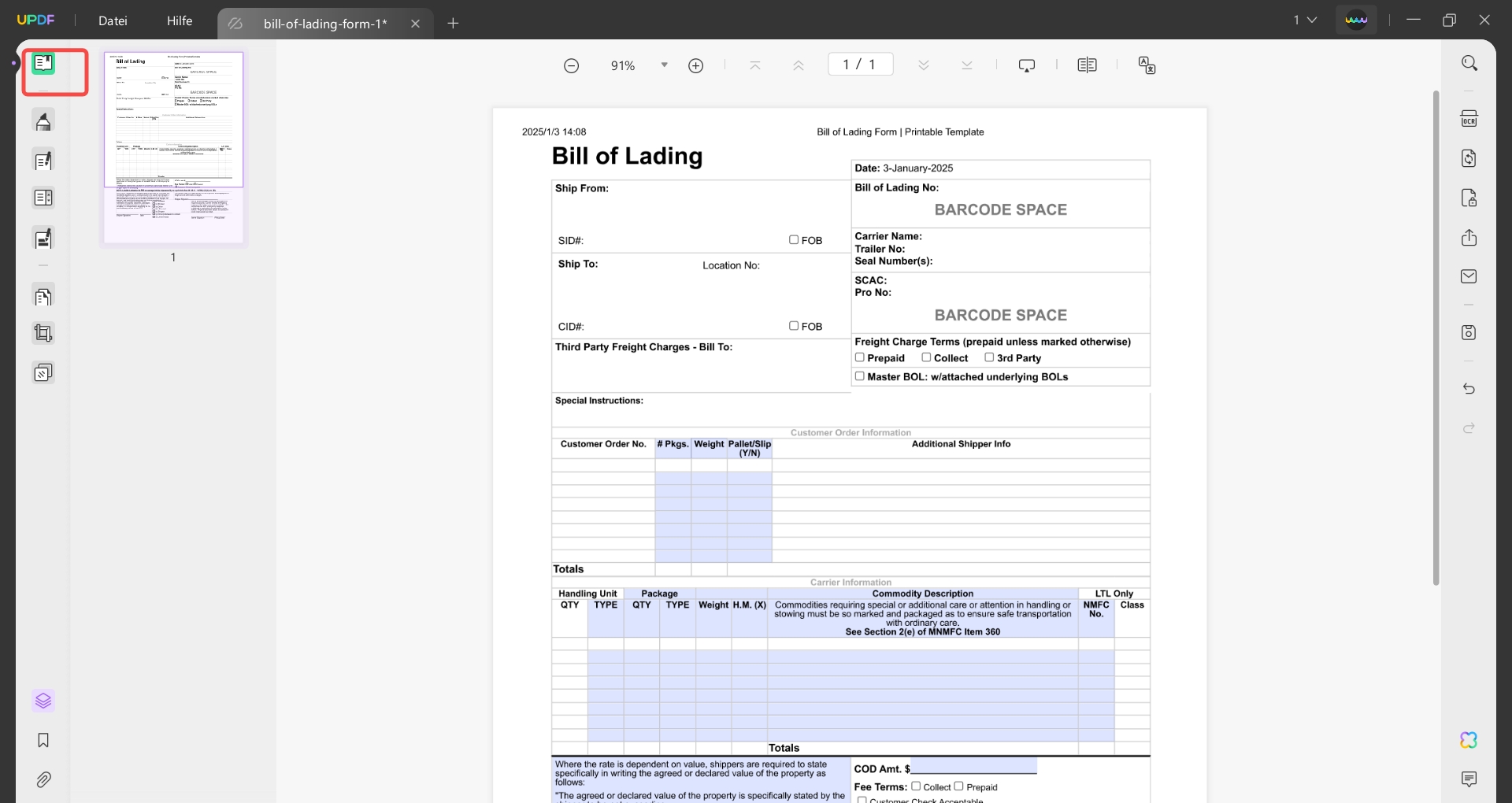
Task: Open the Organize Pages tool
Action: point(43,297)
